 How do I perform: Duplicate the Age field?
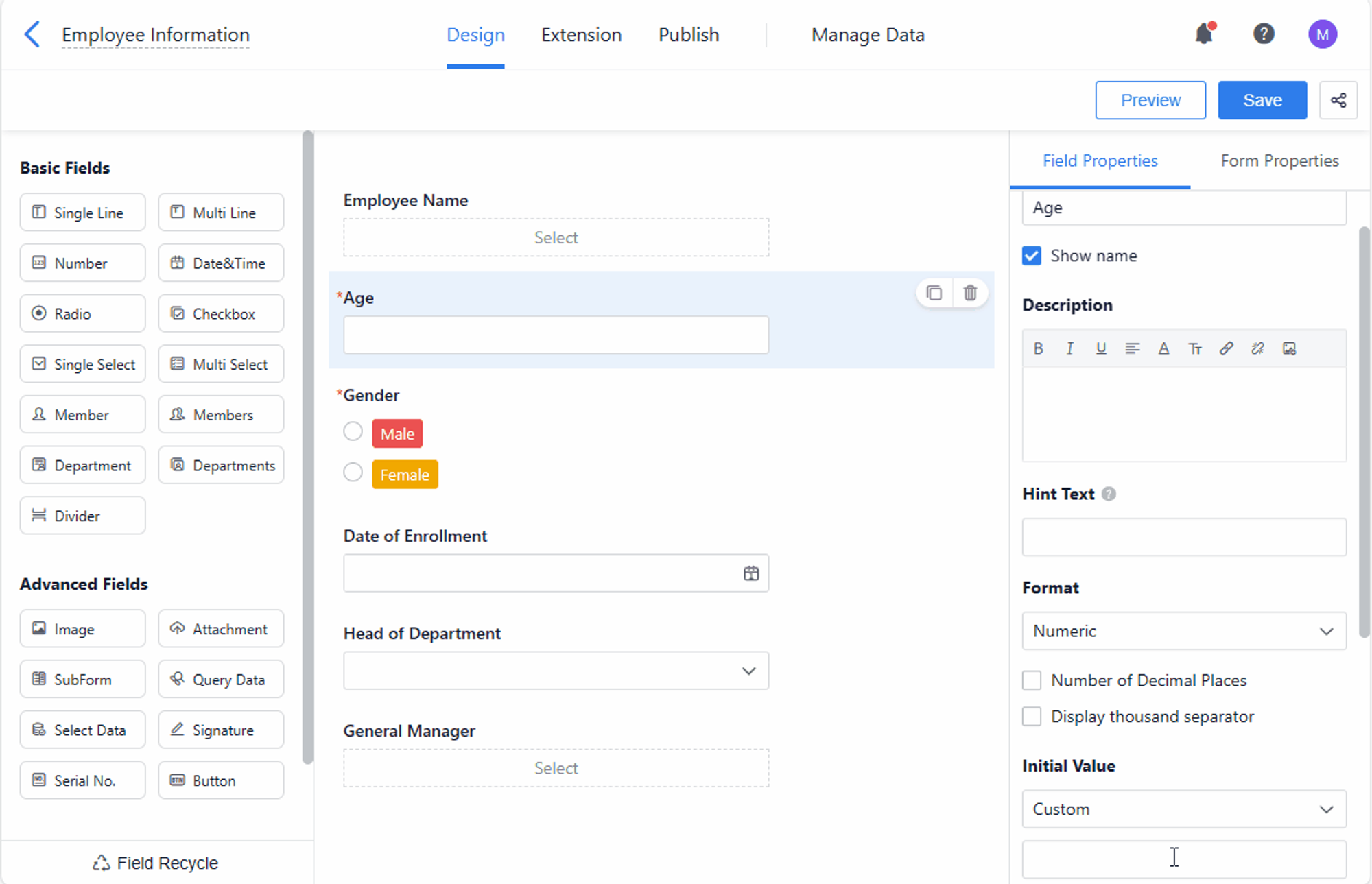point(934,293)
